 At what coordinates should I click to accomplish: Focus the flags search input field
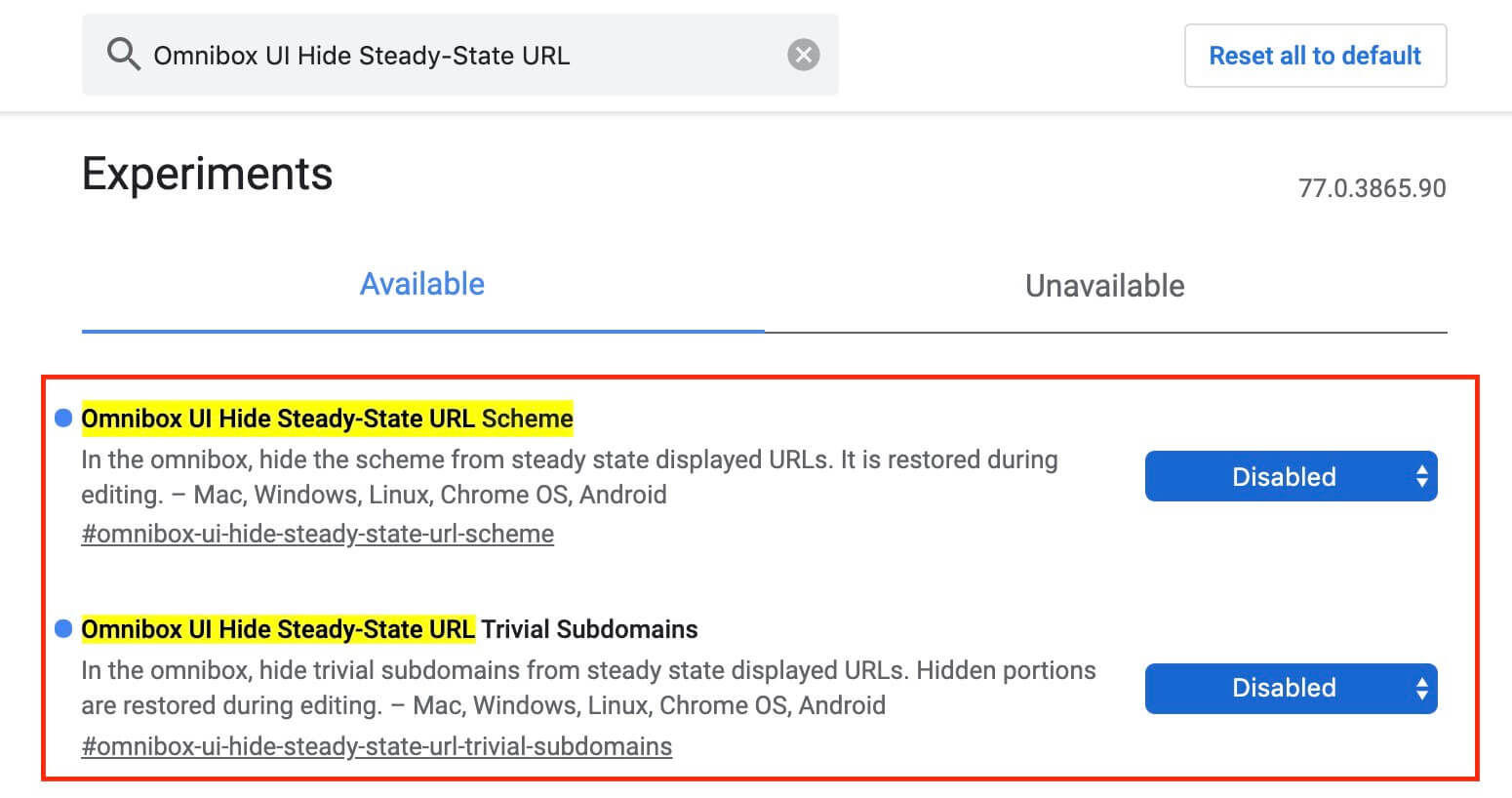tap(458, 56)
